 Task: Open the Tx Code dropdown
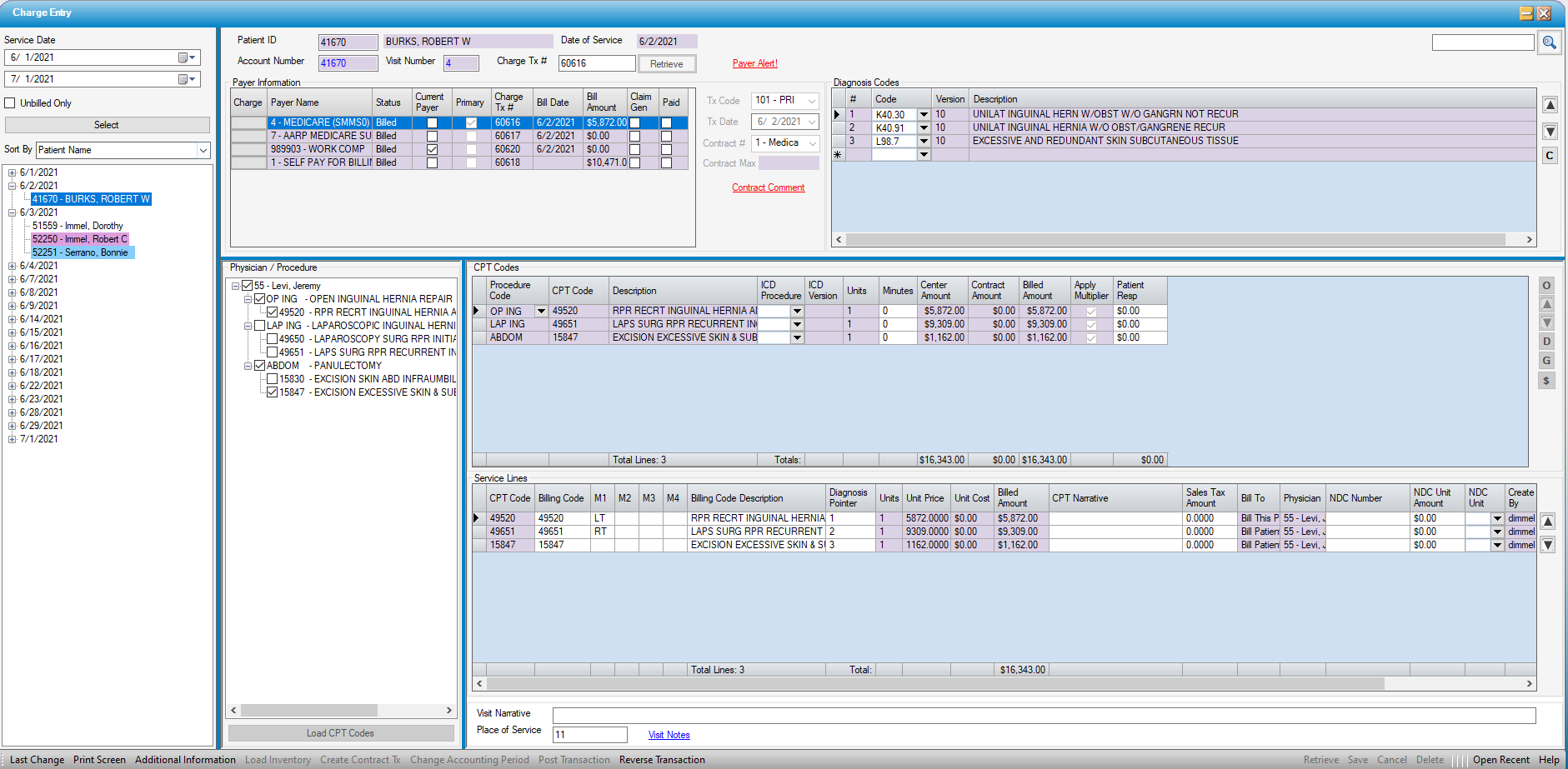pos(811,101)
